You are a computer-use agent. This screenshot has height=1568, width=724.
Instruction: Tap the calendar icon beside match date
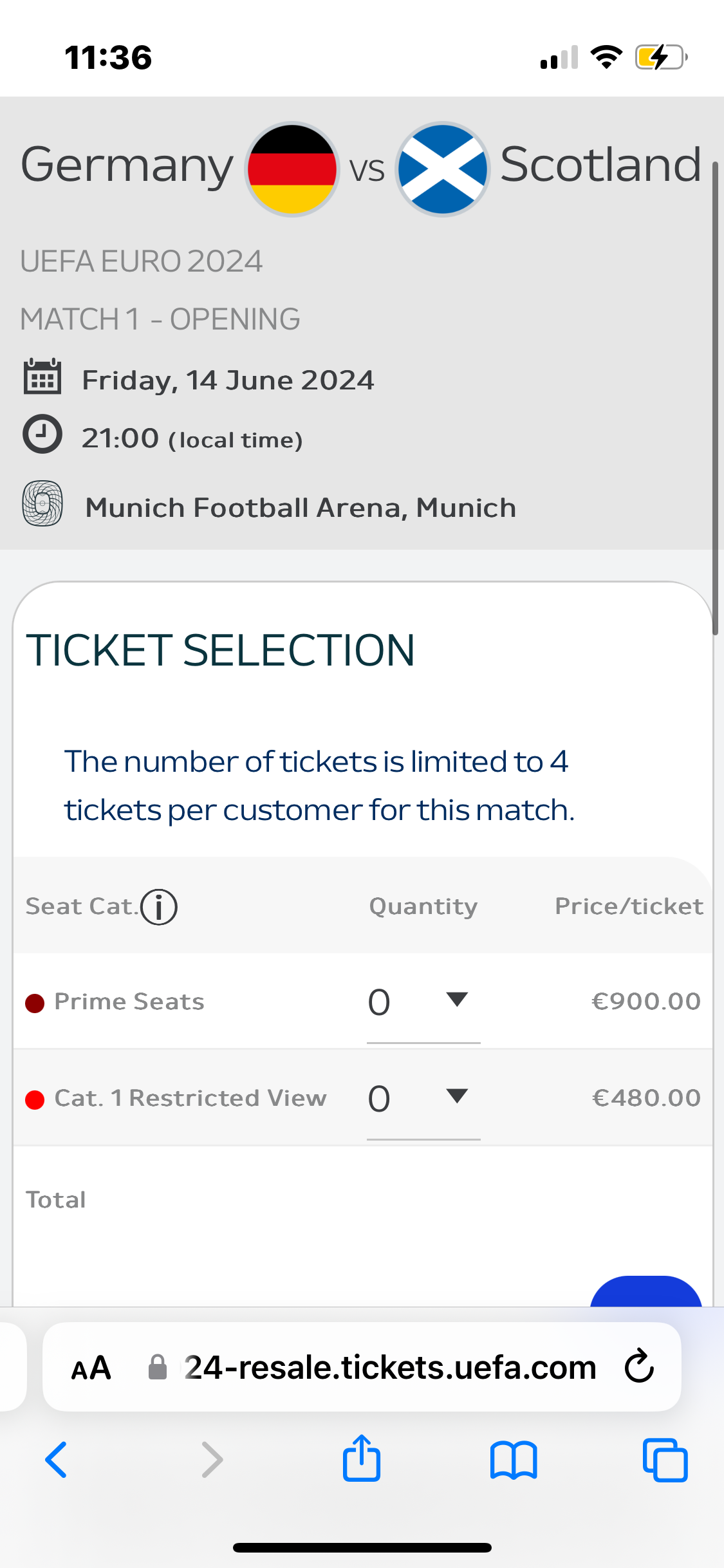[x=42, y=377]
